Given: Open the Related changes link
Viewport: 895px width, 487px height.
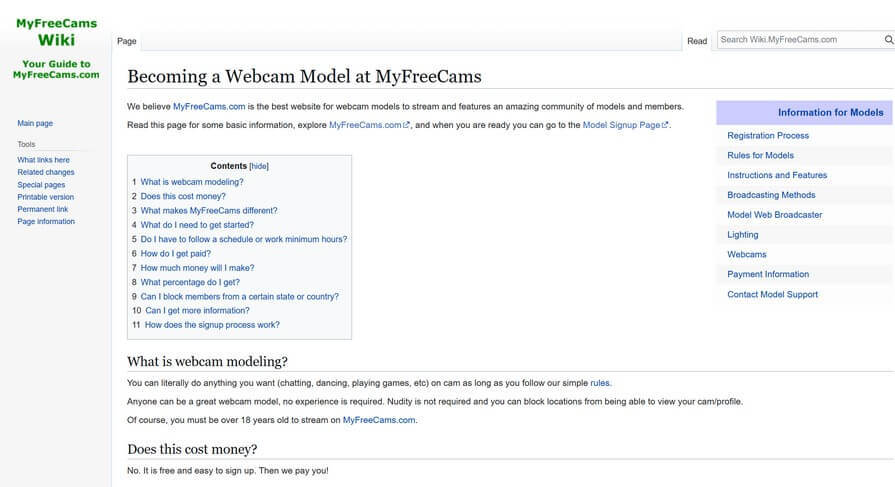Looking at the screenshot, I should (x=46, y=172).
